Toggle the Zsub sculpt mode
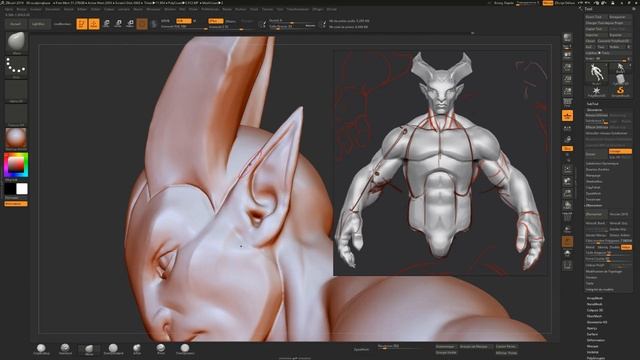 click(x=231, y=21)
